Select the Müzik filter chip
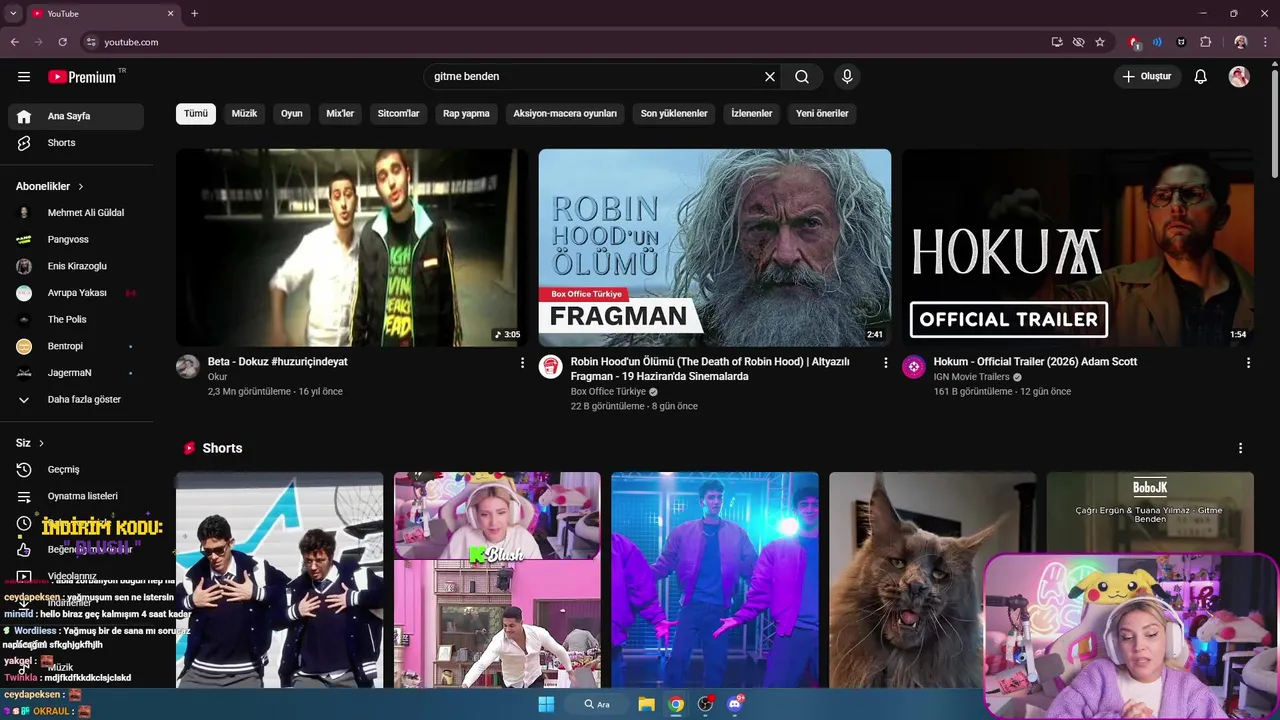 click(x=244, y=113)
